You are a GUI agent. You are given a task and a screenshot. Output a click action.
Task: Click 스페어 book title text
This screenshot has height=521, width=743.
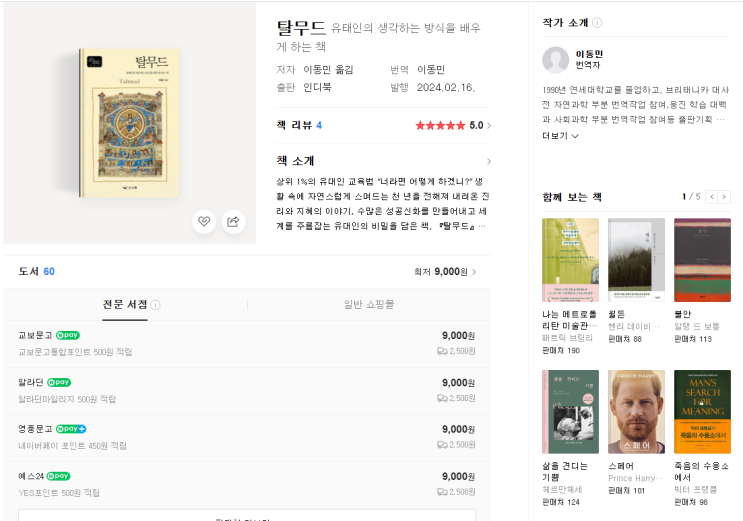click(621, 466)
